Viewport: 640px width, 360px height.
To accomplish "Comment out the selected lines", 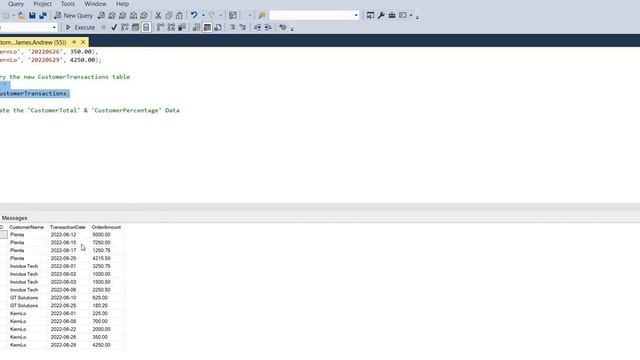I will pyautogui.click(x=232, y=27).
